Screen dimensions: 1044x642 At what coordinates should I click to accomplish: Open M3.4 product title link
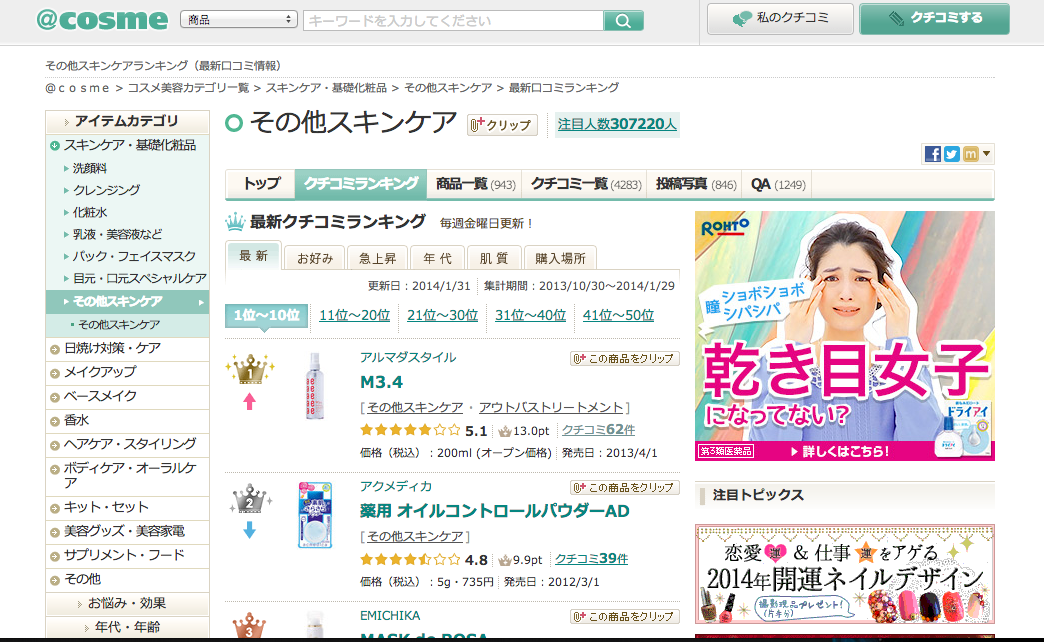click(382, 382)
